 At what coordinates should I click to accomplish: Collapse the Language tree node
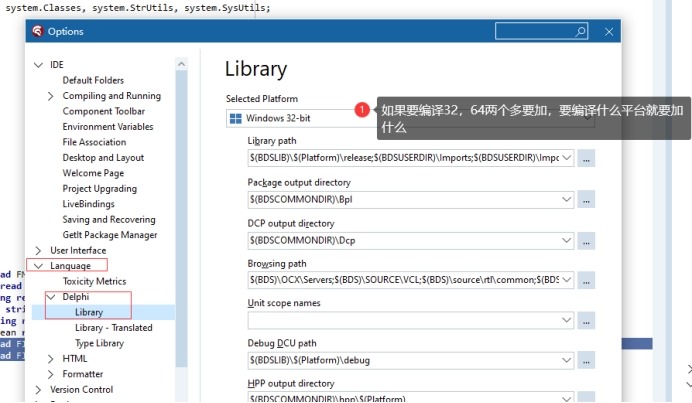point(38,266)
